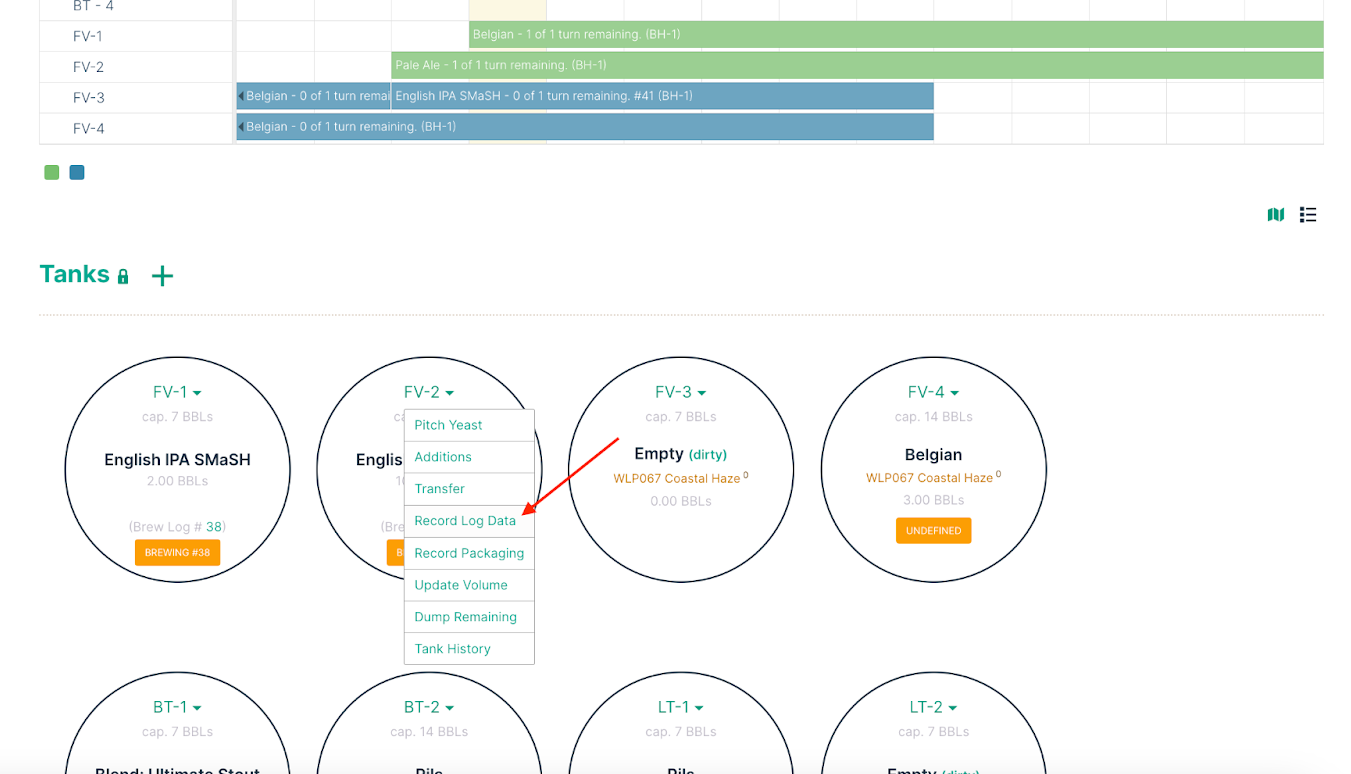
Task: Click WLP067 Coastal Haze link on FV-3
Action: click(677, 478)
